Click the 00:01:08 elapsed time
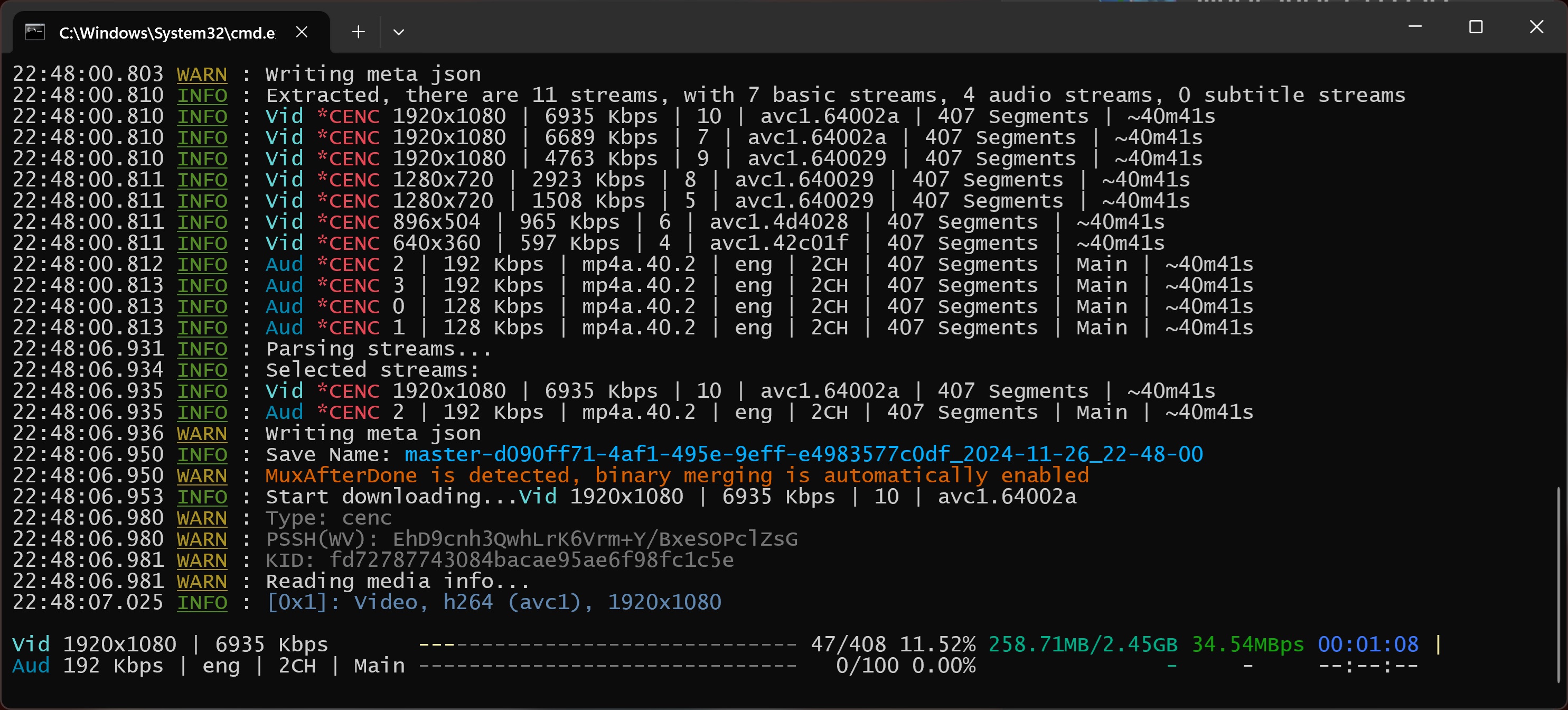The image size is (1568, 710). click(1368, 644)
